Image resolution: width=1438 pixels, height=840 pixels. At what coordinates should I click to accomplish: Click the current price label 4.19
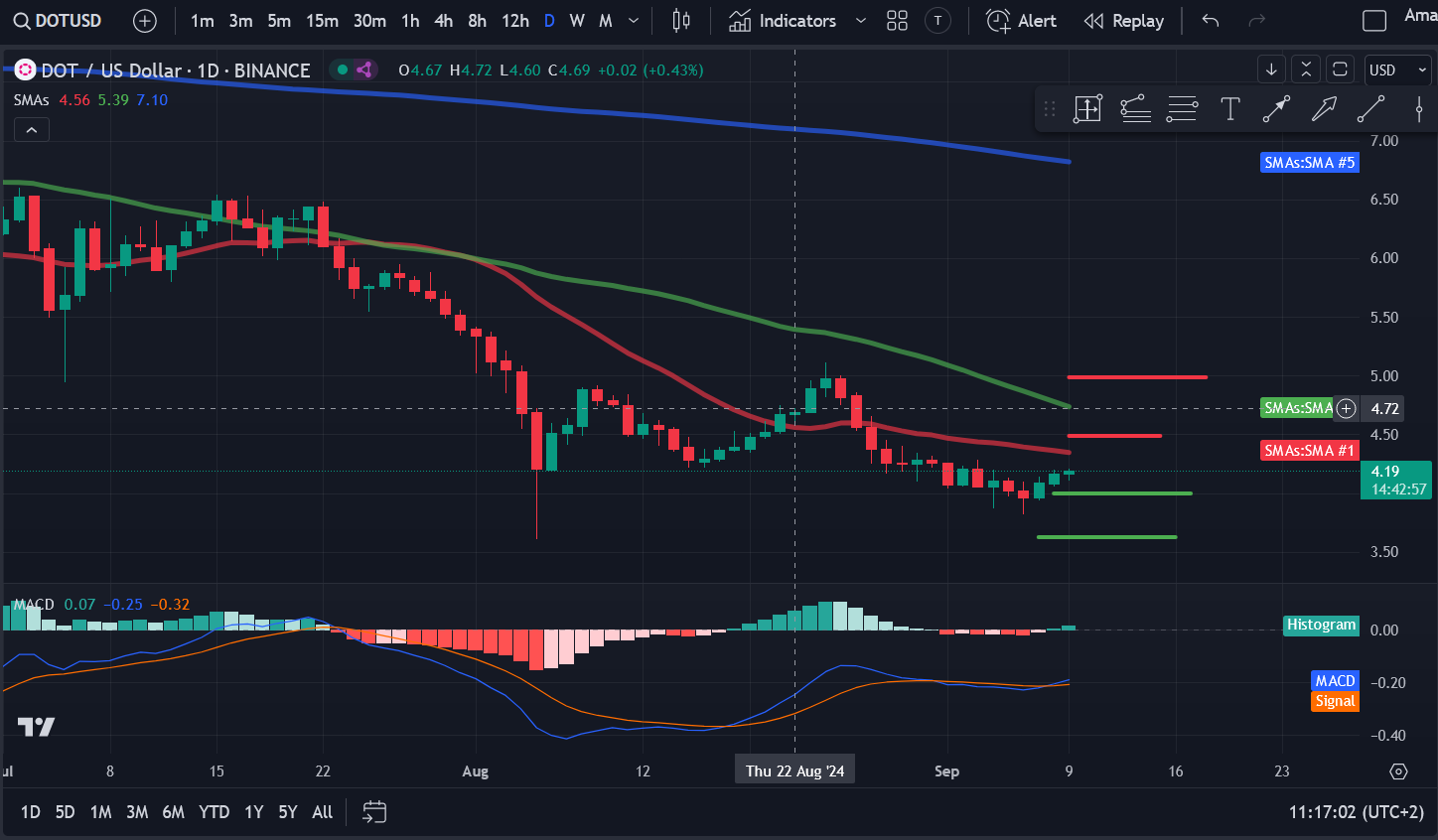tap(1398, 481)
